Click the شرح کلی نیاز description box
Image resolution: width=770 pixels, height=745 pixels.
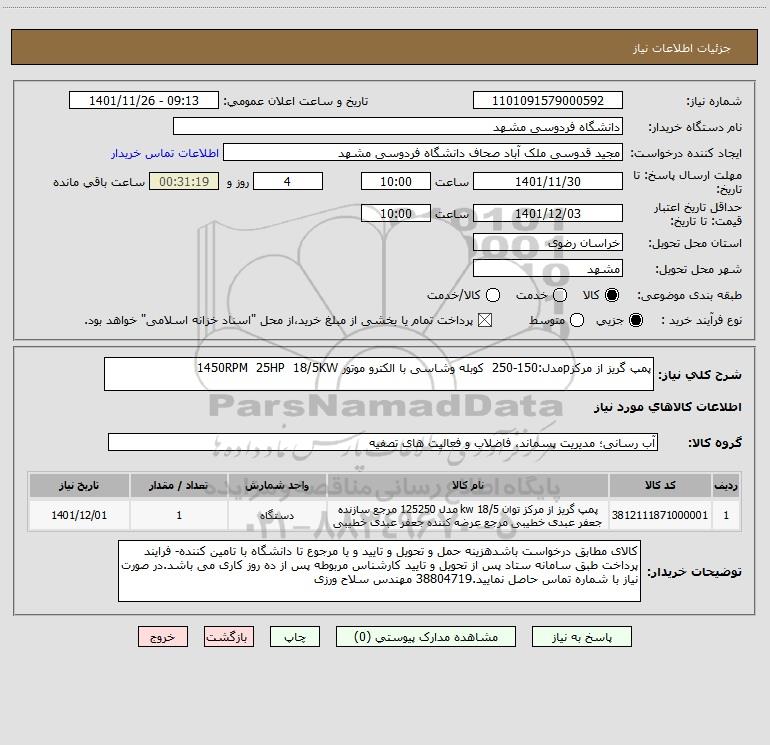coord(379,374)
